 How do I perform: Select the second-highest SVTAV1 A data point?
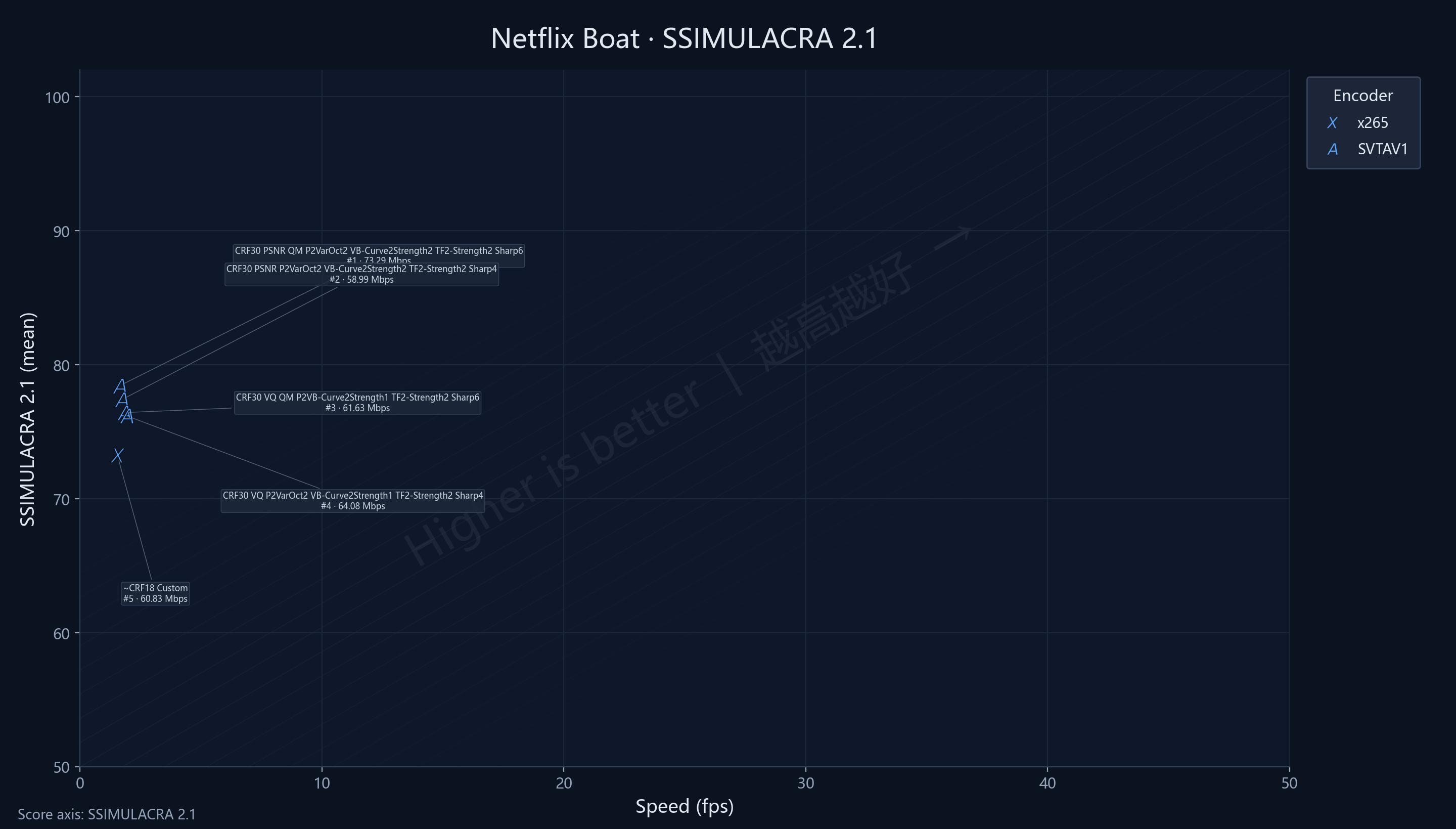122,400
